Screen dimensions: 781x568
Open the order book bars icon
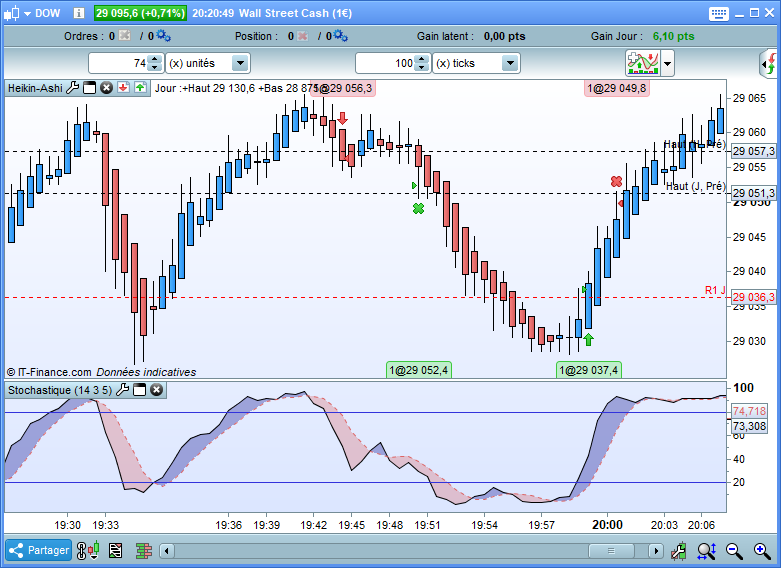tap(144, 551)
